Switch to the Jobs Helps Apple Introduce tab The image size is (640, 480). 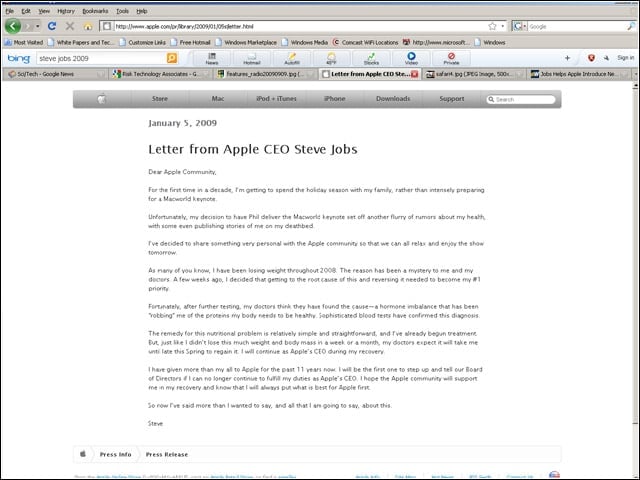point(580,74)
